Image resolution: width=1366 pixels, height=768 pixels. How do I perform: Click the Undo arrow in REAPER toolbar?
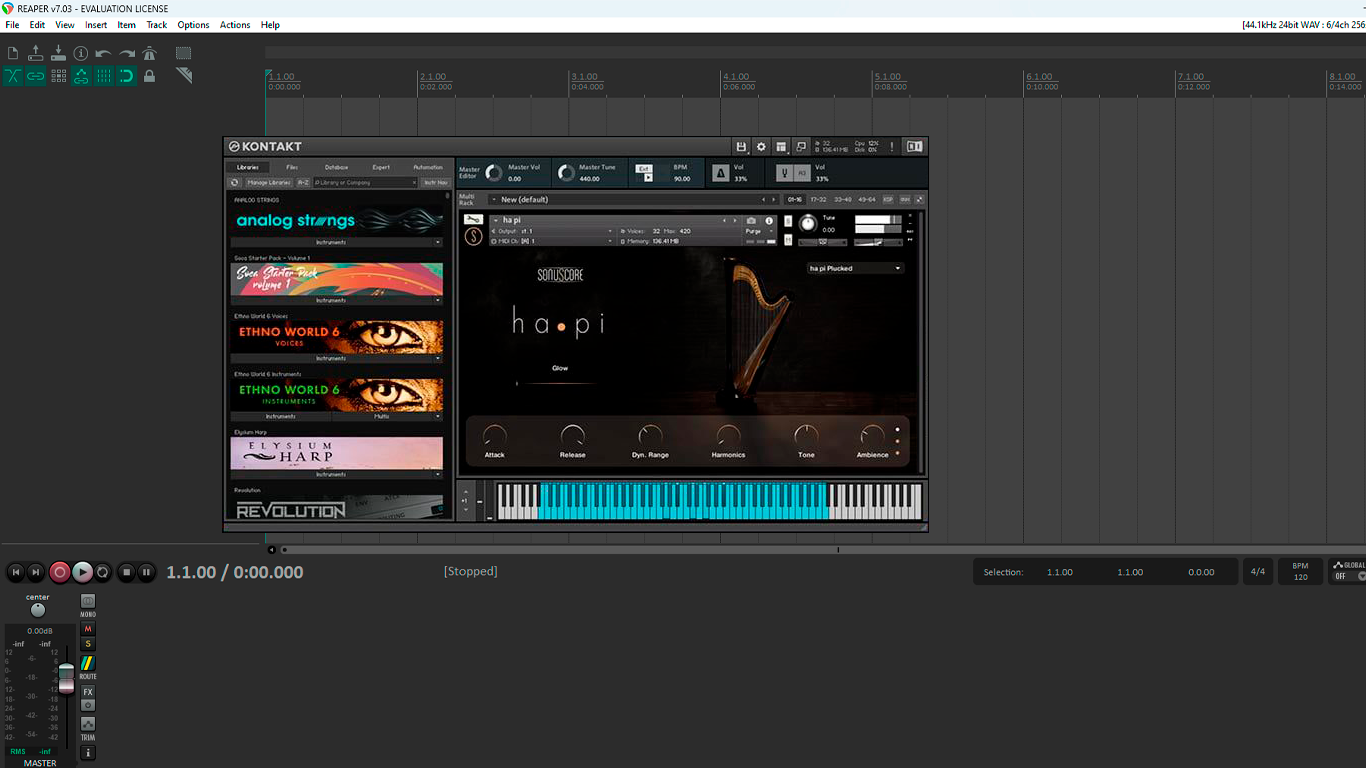tap(103, 53)
